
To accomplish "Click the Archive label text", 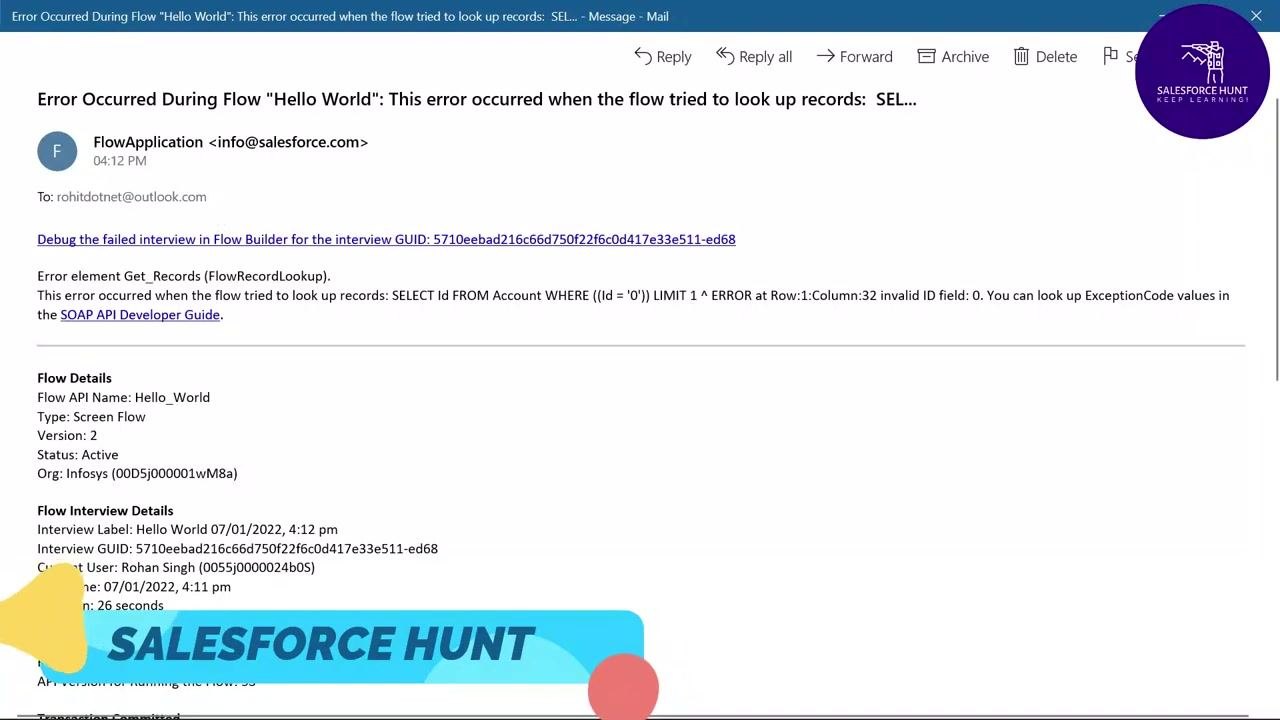I will pos(965,57).
